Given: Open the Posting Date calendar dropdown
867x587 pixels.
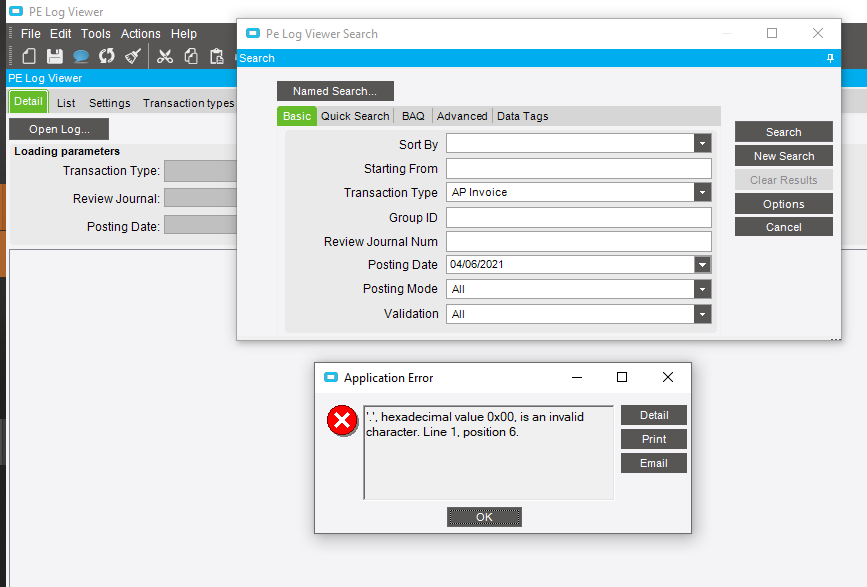Looking at the screenshot, I should tap(702, 265).
